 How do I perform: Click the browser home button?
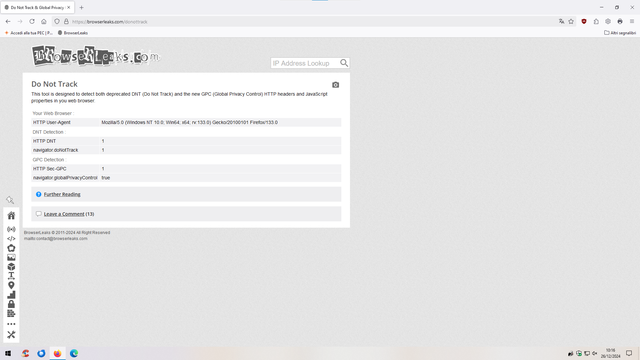[x=44, y=22]
